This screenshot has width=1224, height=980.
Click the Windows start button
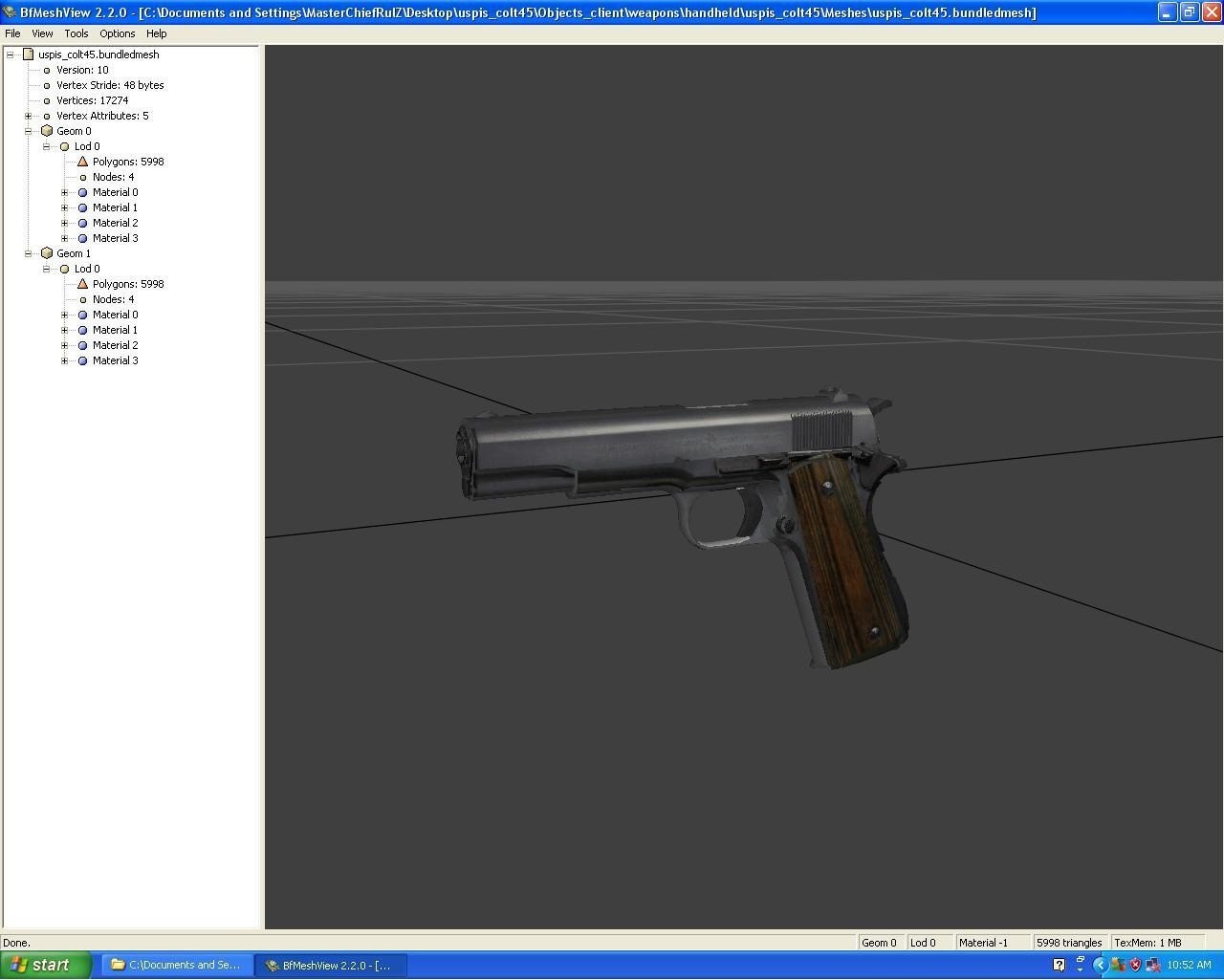click(x=45, y=965)
